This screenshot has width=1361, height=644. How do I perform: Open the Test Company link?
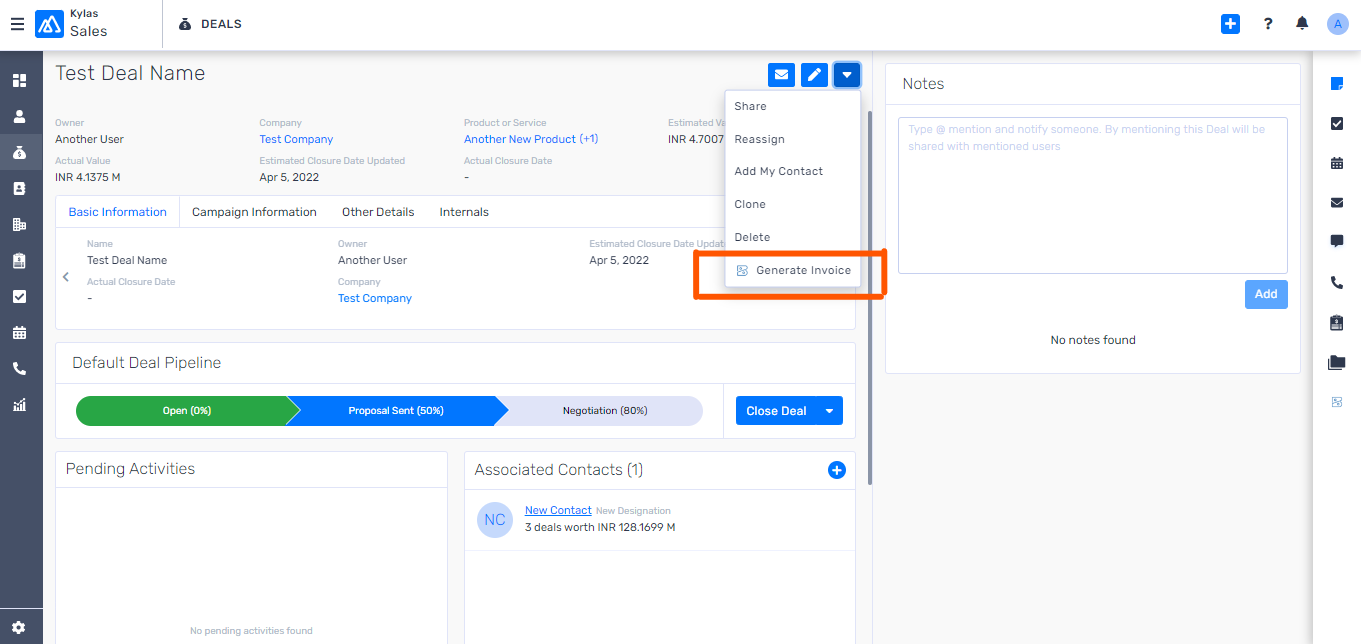click(x=296, y=139)
